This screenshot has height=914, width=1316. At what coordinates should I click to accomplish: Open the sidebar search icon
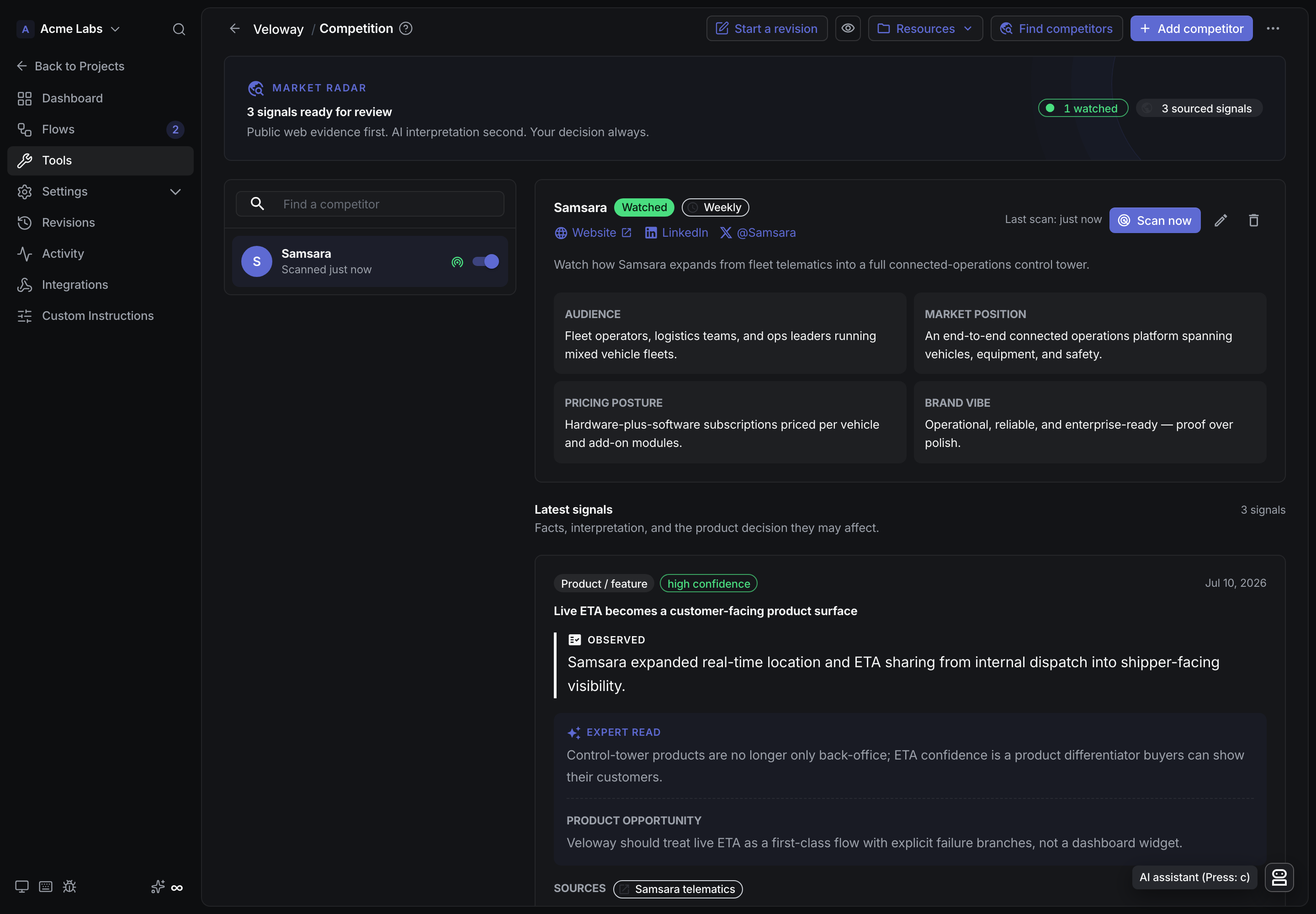[179, 29]
